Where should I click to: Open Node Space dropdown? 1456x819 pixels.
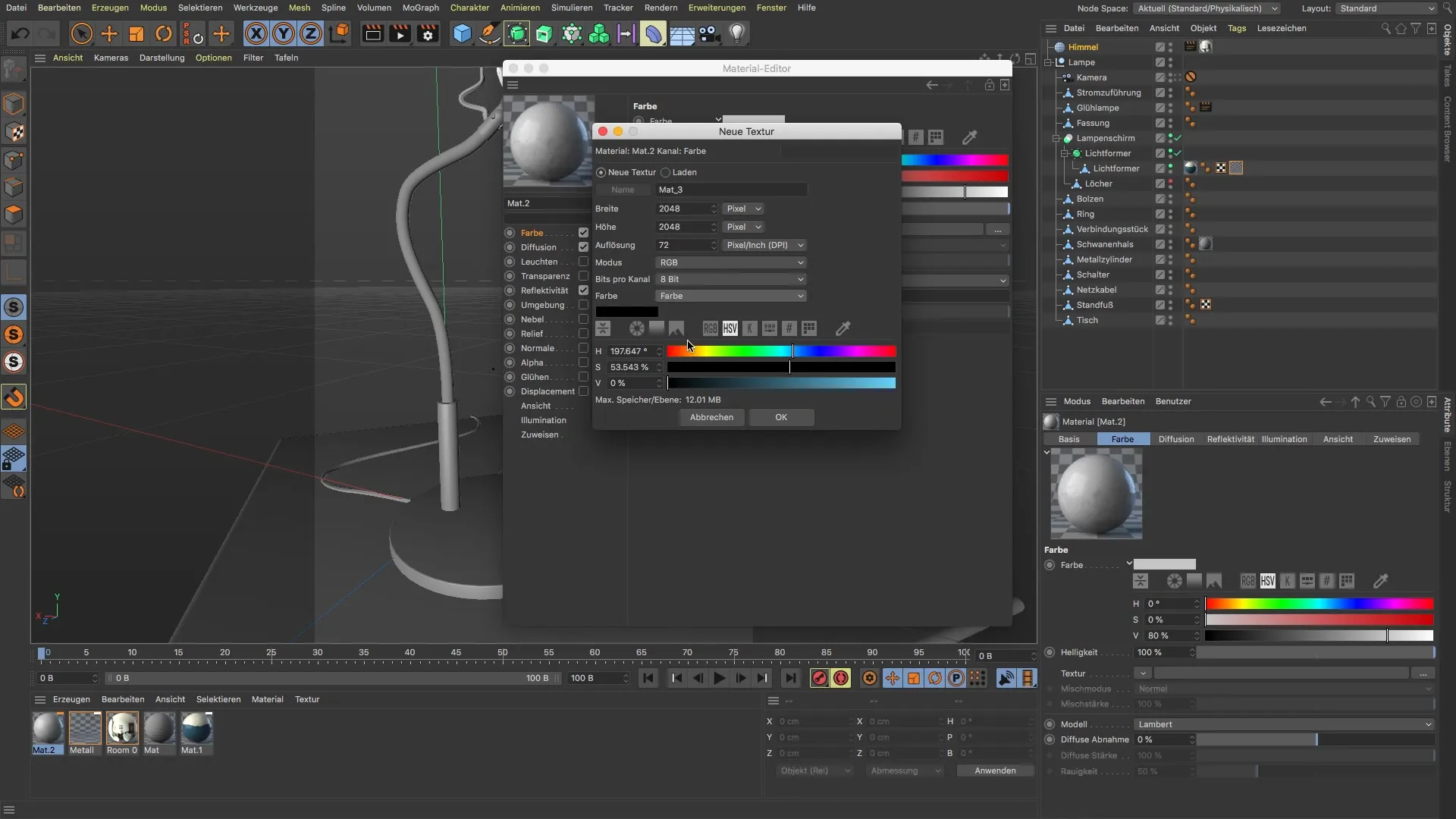coord(1207,8)
